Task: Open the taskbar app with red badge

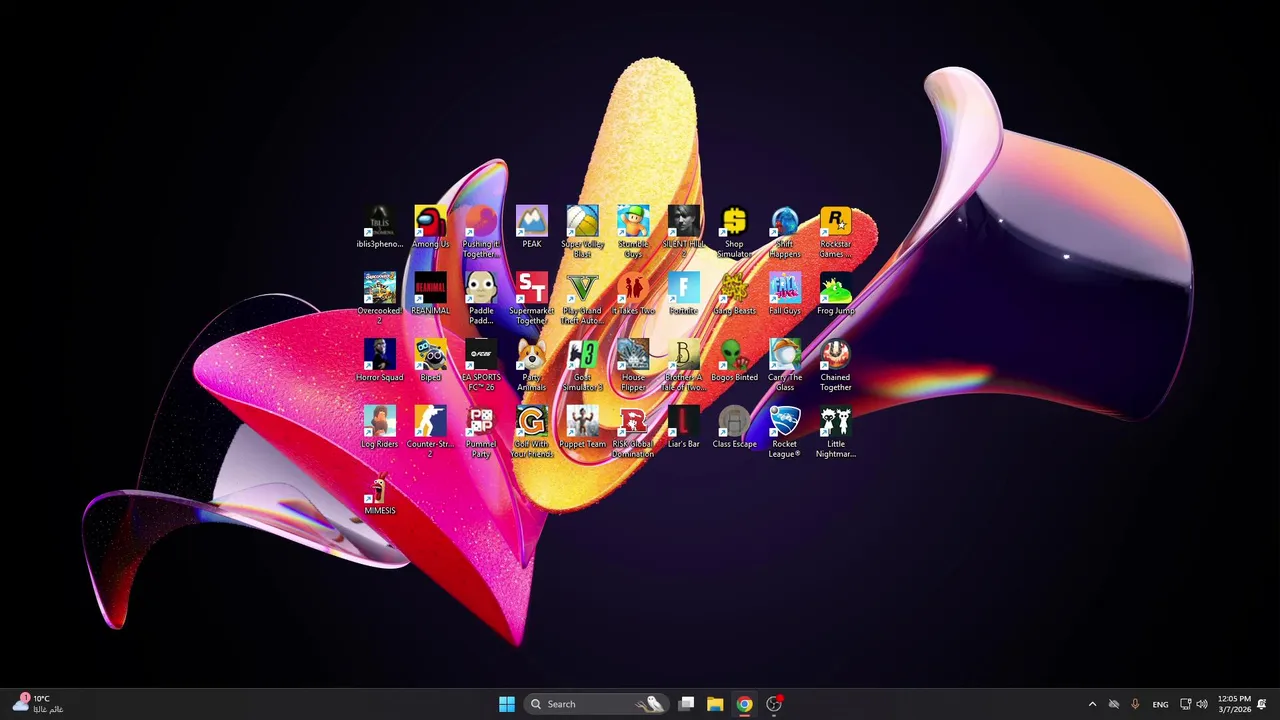Action: pos(774,704)
